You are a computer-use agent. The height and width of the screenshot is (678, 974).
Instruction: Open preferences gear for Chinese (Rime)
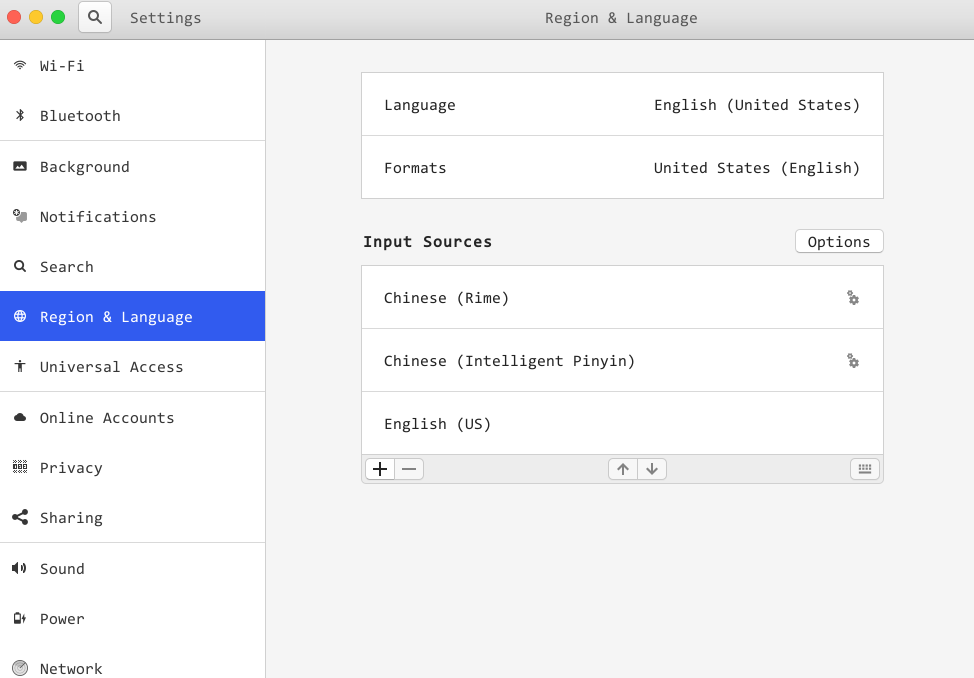853,298
